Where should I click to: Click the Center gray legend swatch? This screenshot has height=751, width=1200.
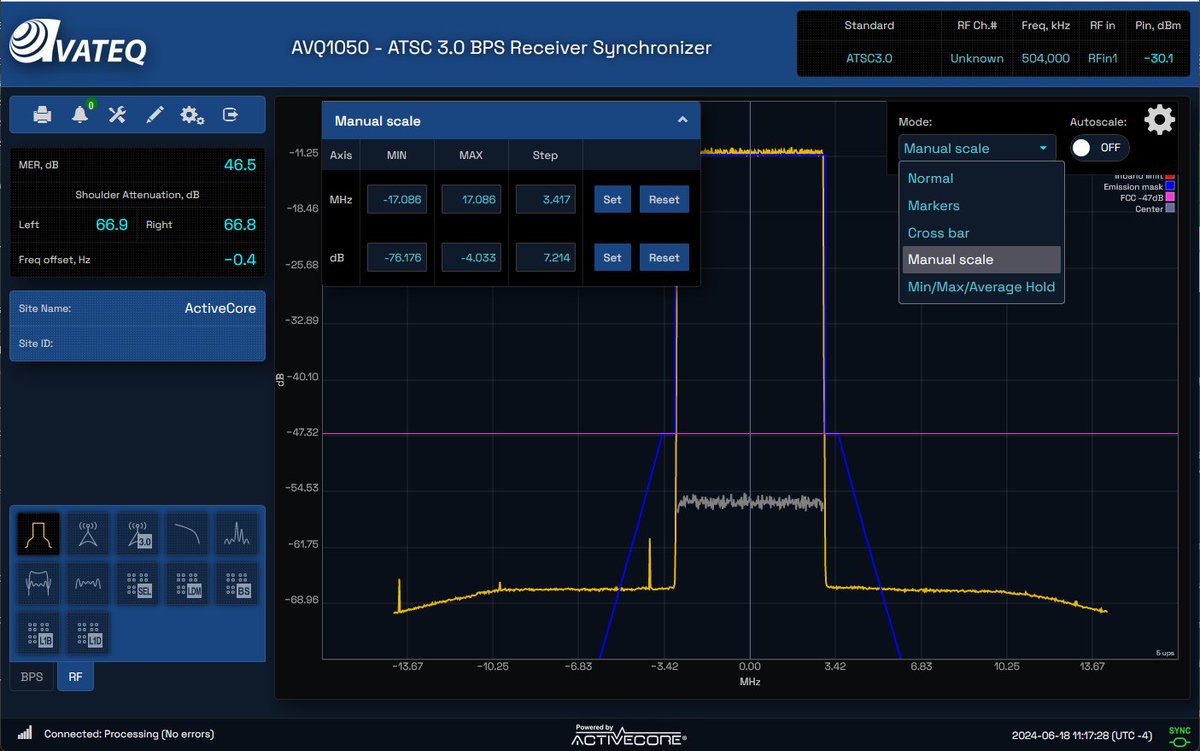tap(1170, 209)
